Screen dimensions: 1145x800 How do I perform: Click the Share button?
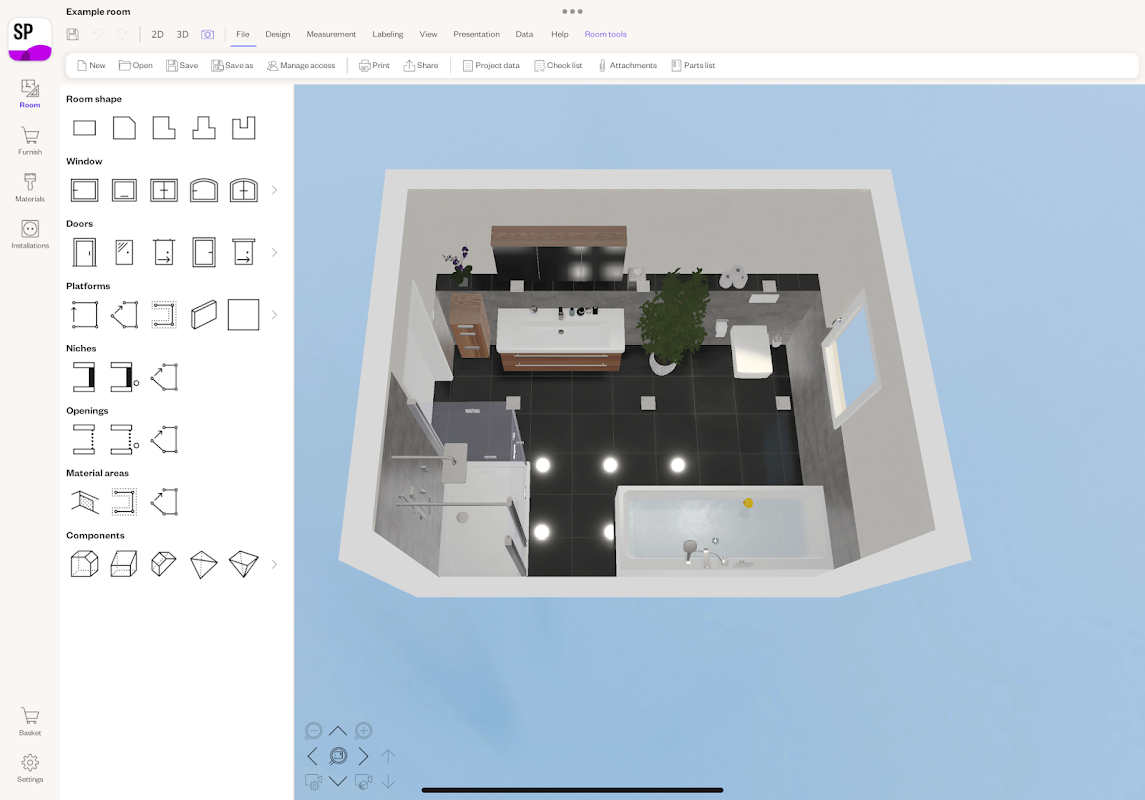(421, 66)
